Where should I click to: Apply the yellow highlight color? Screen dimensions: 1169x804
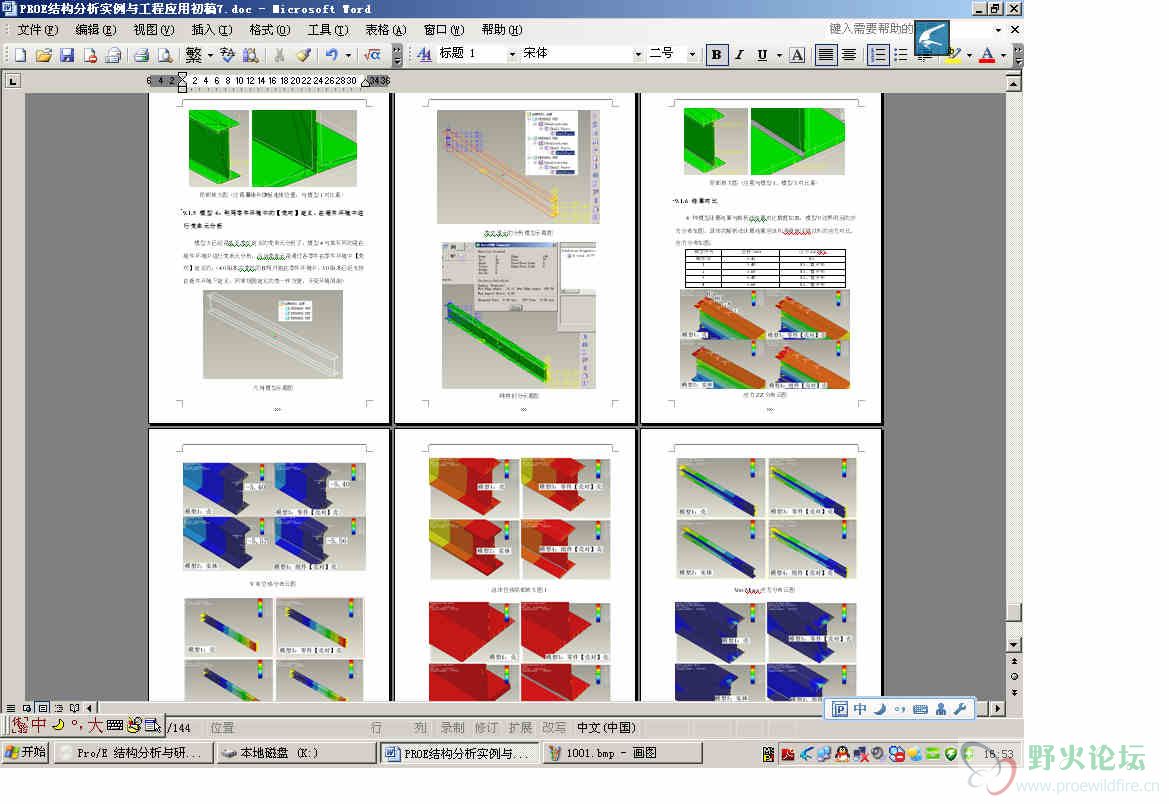pos(952,54)
